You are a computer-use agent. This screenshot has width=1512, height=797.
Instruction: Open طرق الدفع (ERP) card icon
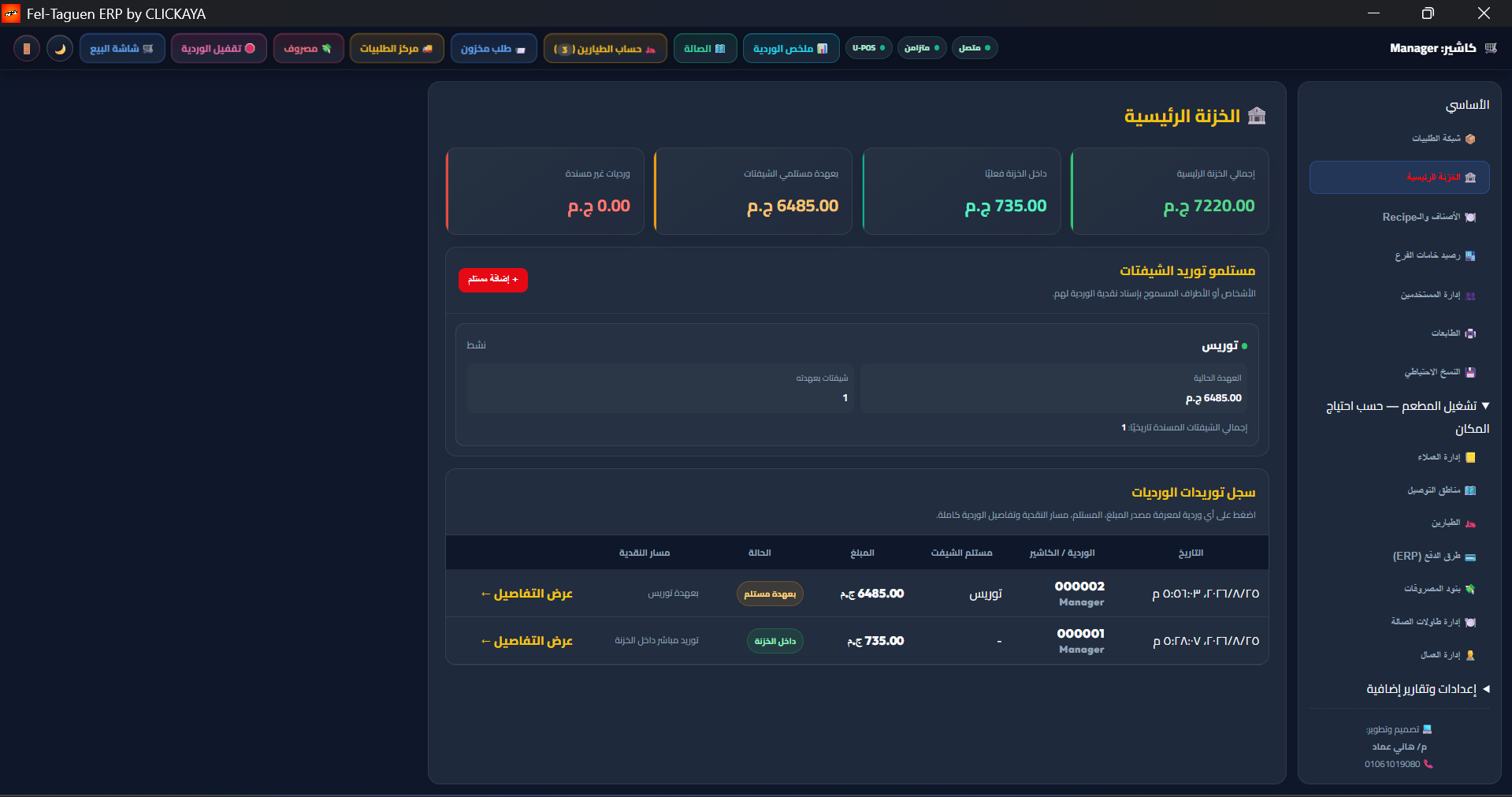1470,557
